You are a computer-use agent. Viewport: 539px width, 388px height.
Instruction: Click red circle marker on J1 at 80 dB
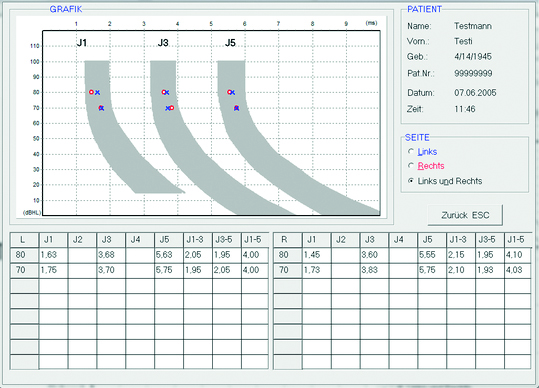point(91,92)
